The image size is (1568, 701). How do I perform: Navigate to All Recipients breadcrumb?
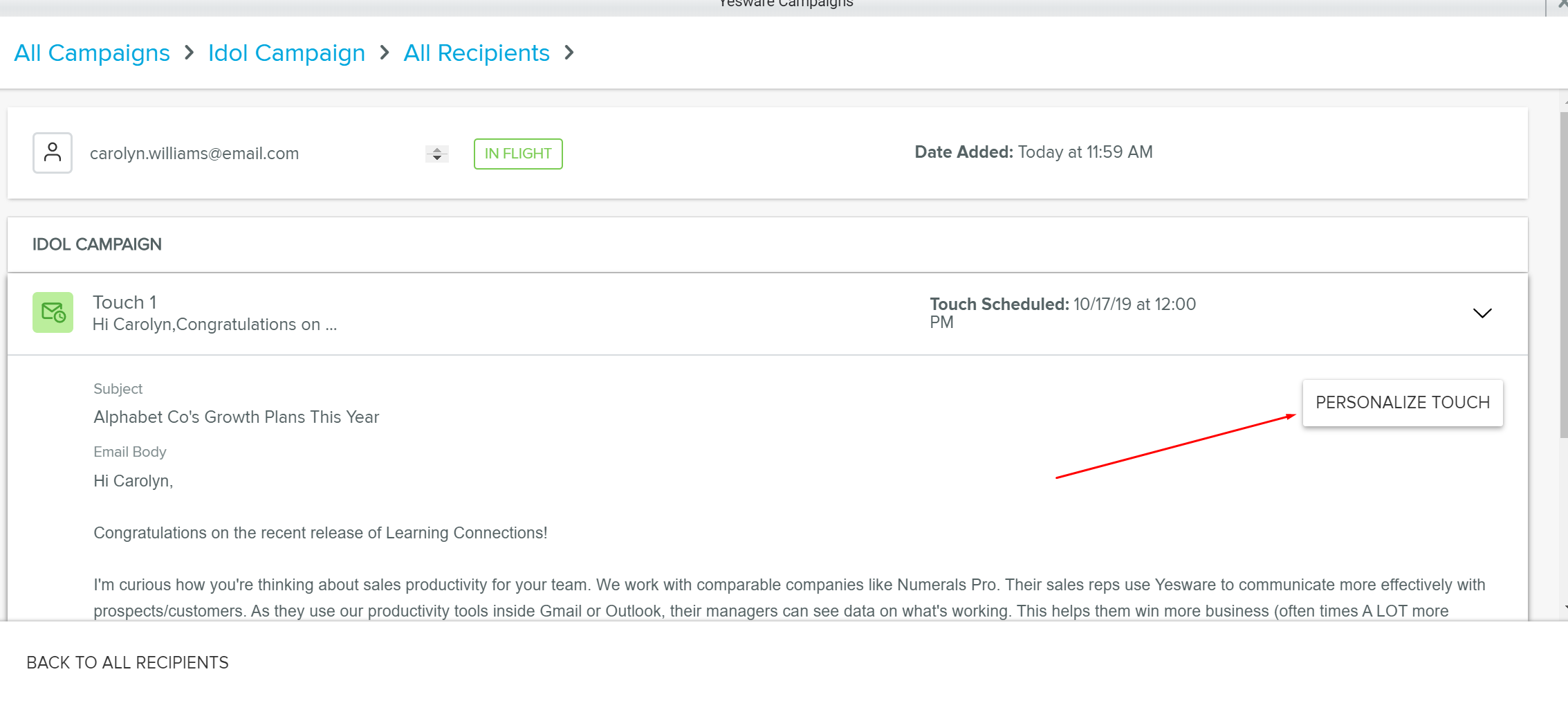(477, 53)
